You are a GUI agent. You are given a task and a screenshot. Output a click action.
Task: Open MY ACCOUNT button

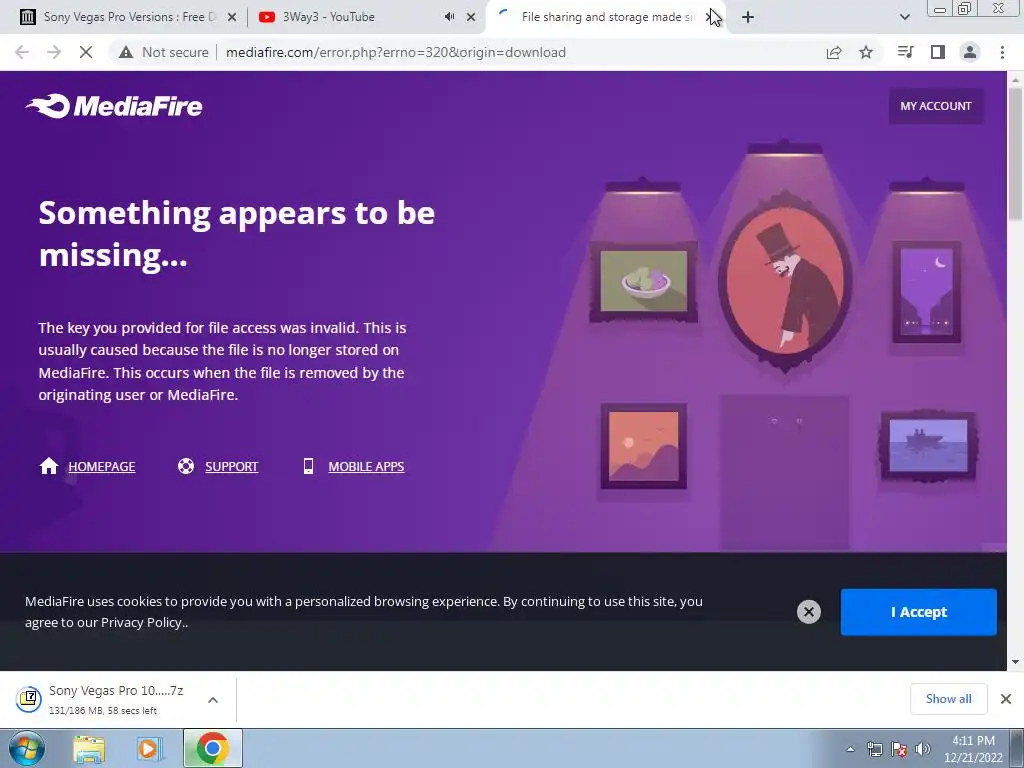tap(935, 106)
